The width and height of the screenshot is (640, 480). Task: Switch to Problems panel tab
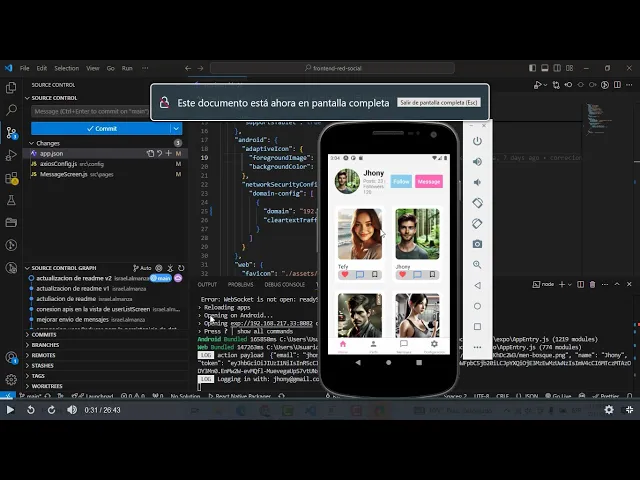pyautogui.click(x=240, y=284)
